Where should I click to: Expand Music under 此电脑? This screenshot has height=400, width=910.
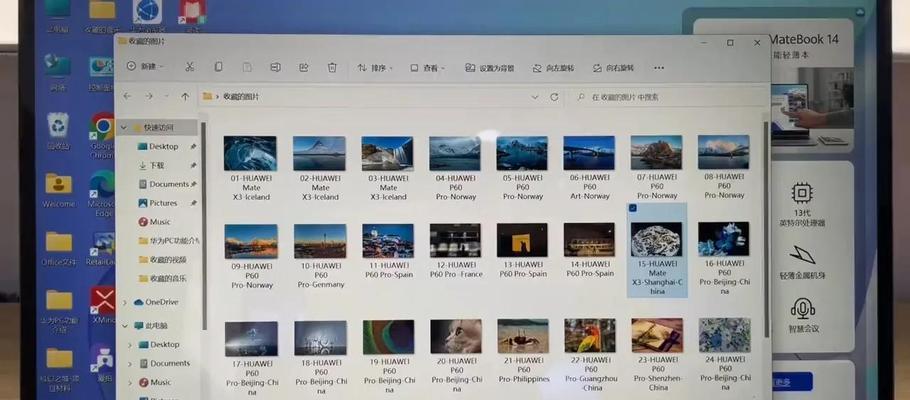(x=131, y=383)
